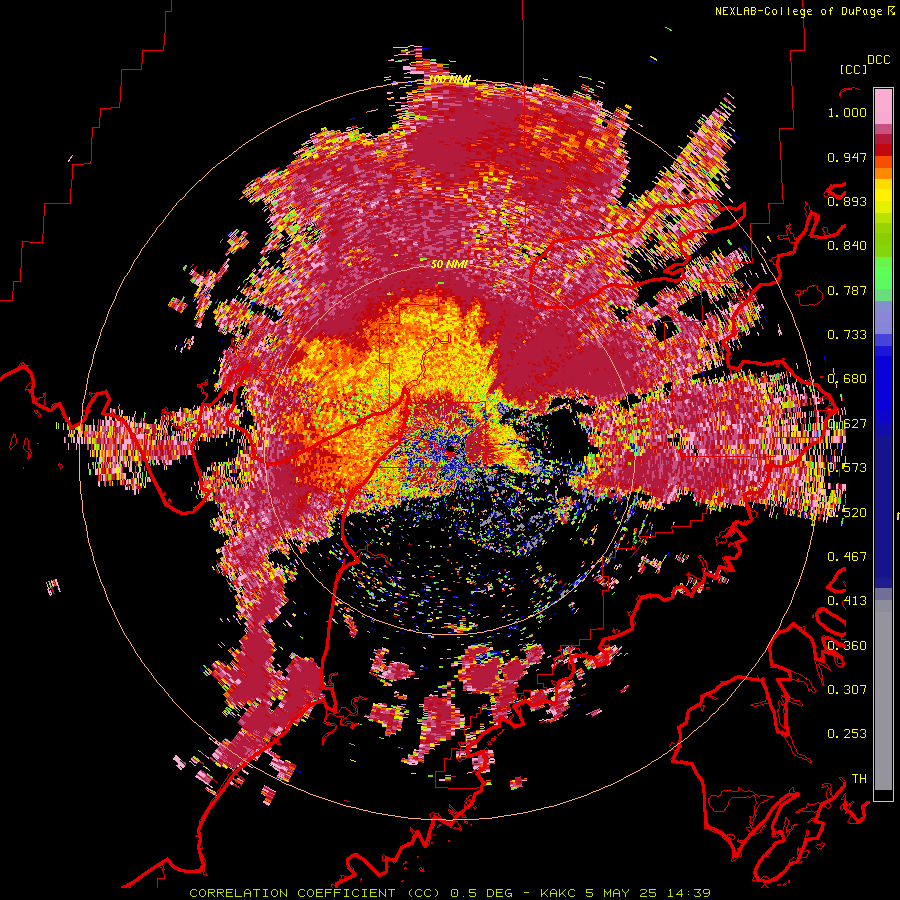
Task: Click the 0.840 legend value
Action: pyautogui.click(x=847, y=246)
